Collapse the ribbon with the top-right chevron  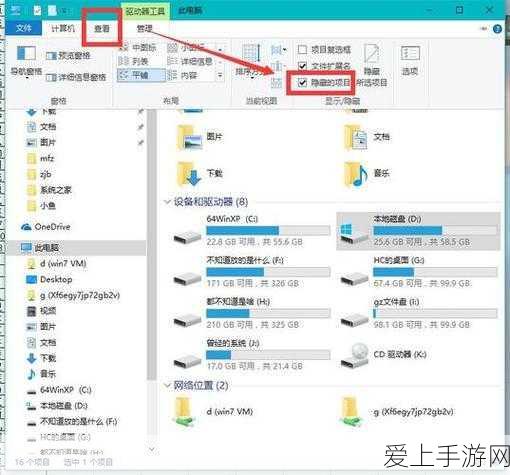(x=483, y=29)
